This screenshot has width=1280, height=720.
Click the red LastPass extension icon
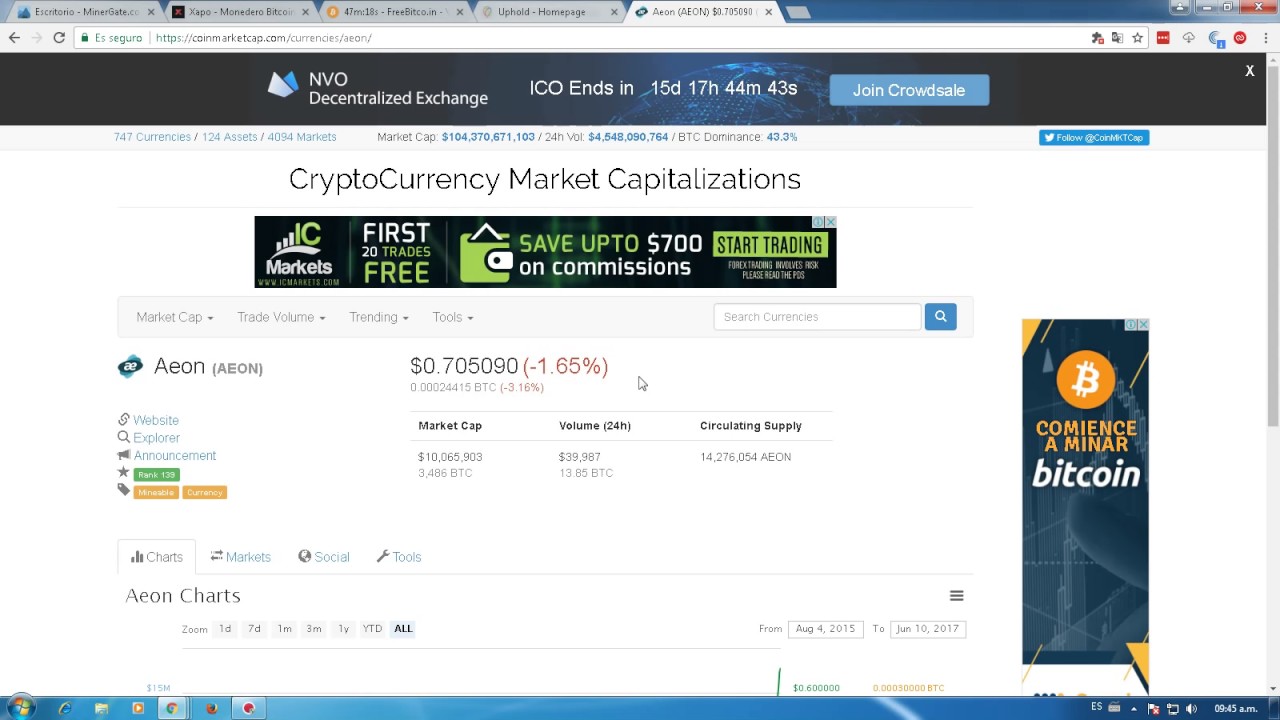pos(1163,38)
